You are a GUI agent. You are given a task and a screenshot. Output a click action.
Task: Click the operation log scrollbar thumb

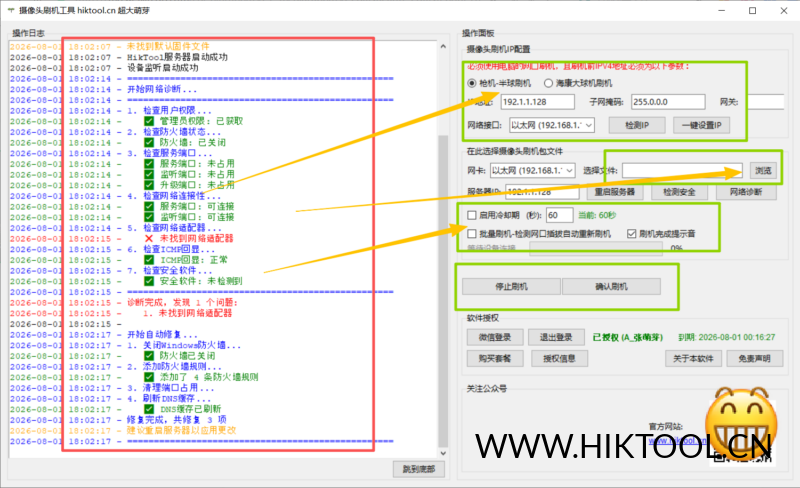tap(443, 291)
